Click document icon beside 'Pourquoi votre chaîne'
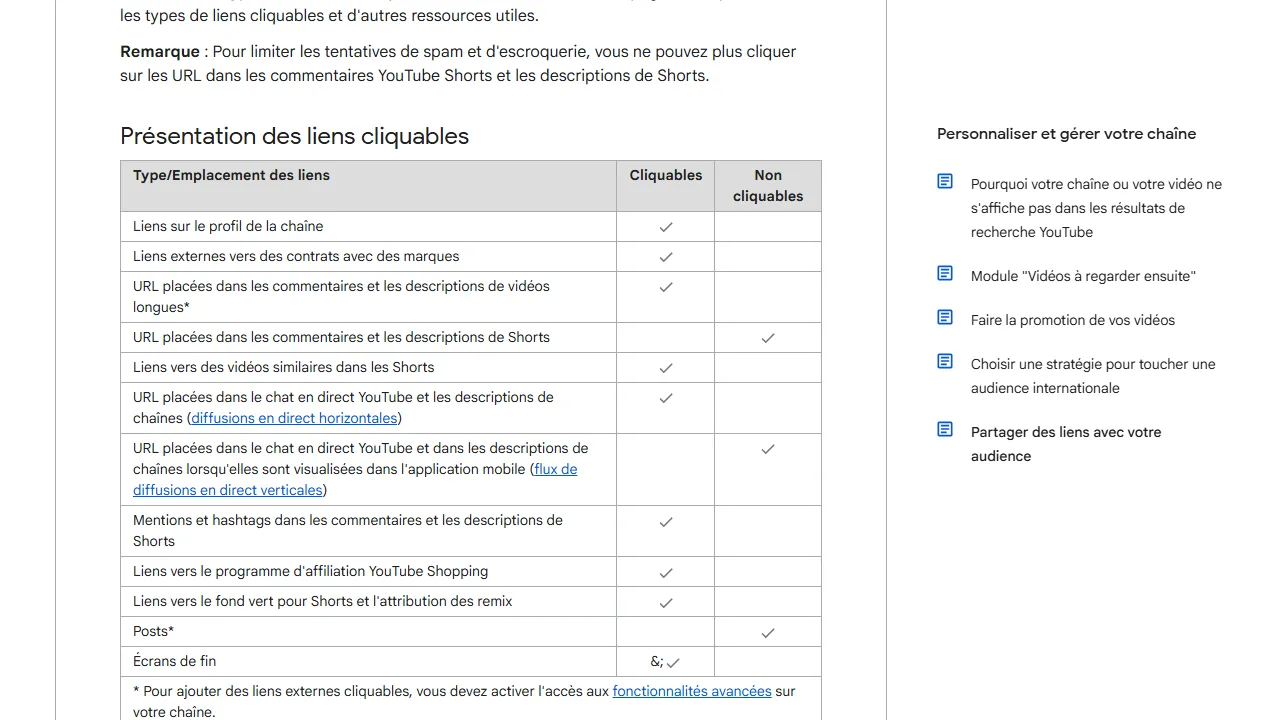The image size is (1280, 720). click(x=945, y=181)
